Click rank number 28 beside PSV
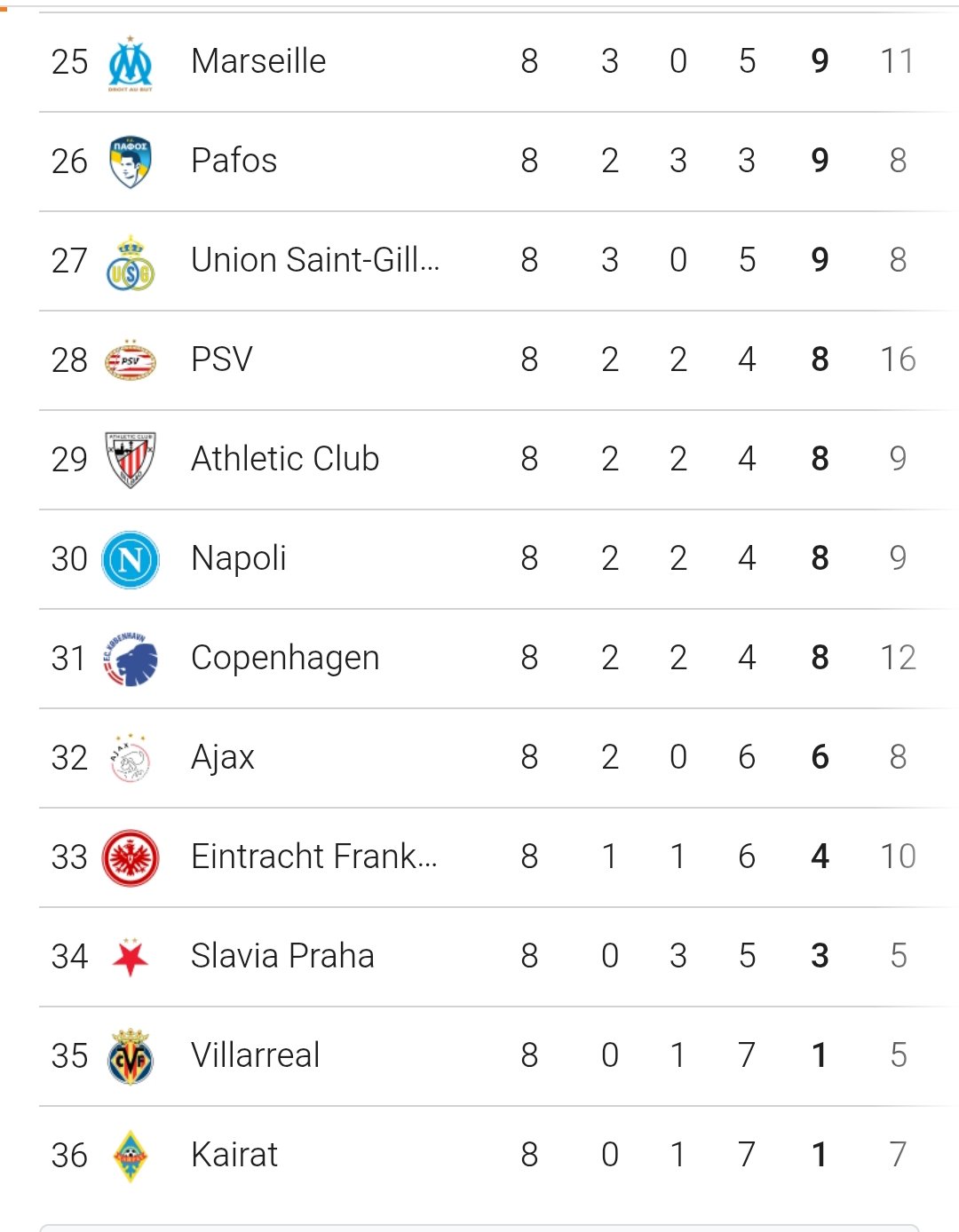 point(69,359)
